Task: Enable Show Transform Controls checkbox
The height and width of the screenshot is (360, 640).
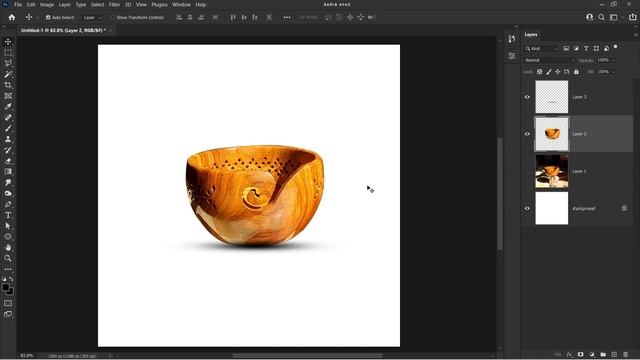Action: pos(113,18)
